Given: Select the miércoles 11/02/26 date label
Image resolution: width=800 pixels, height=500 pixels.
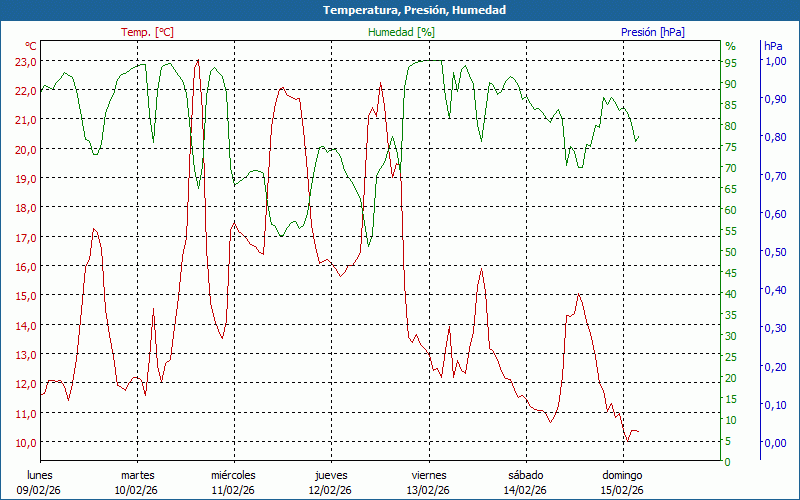Looking at the screenshot, I should point(234,482).
